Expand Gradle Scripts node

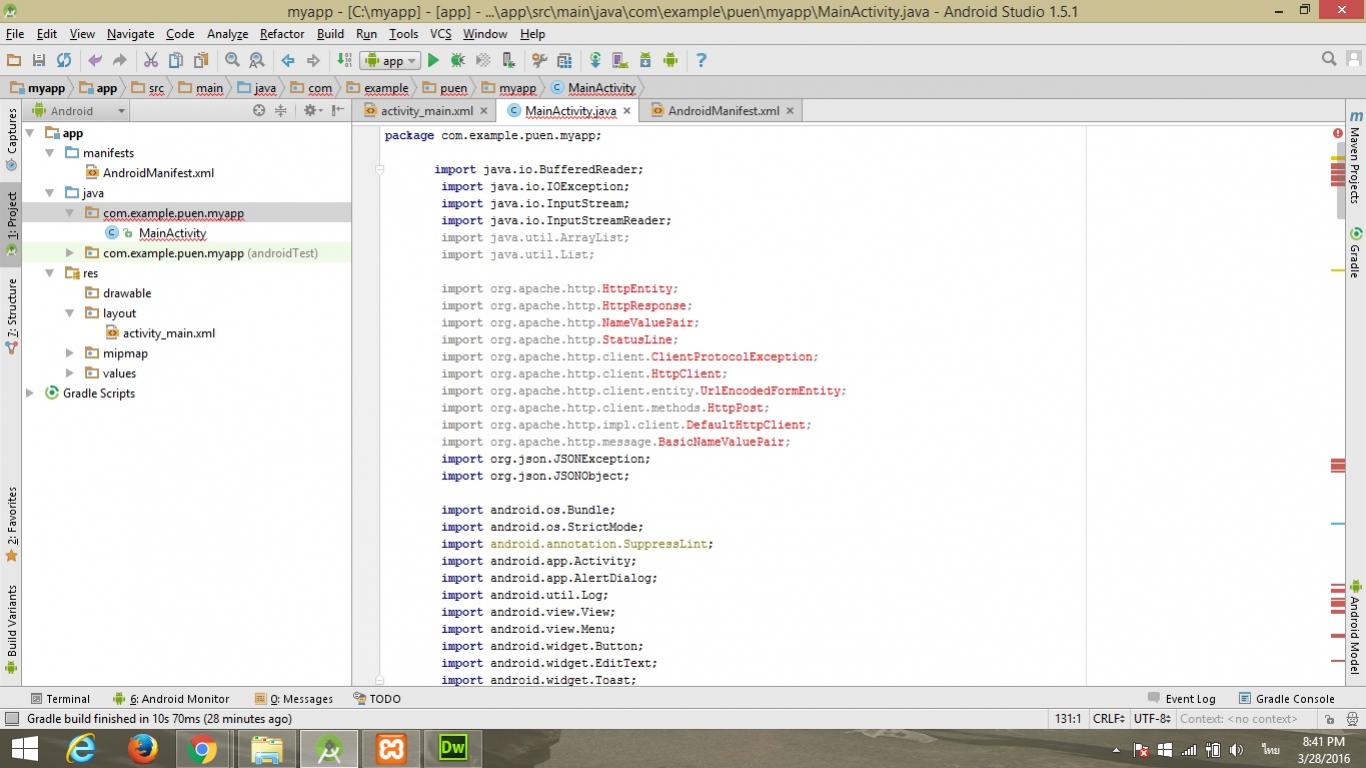[x=30, y=393]
